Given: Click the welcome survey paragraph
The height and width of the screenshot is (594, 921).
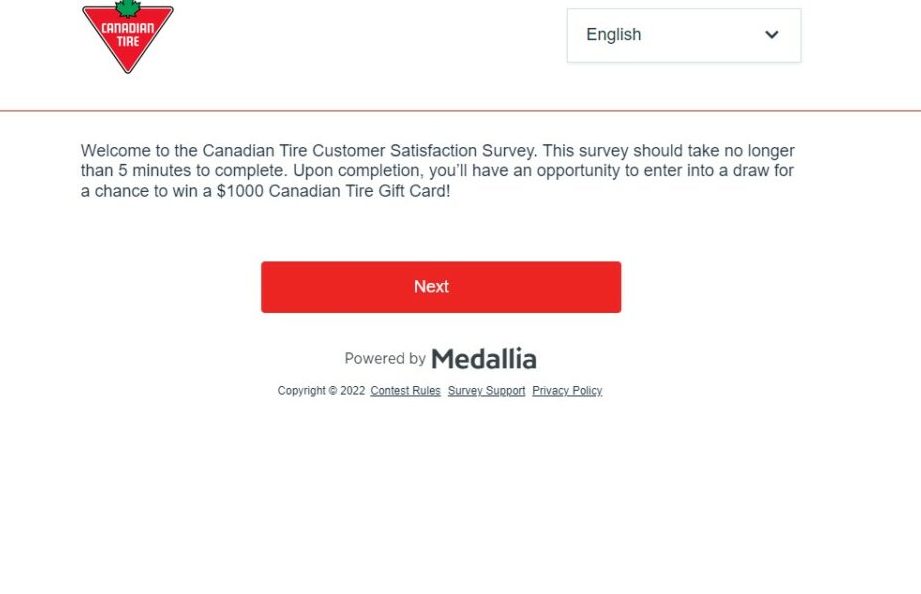Looking at the screenshot, I should click(438, 171).
